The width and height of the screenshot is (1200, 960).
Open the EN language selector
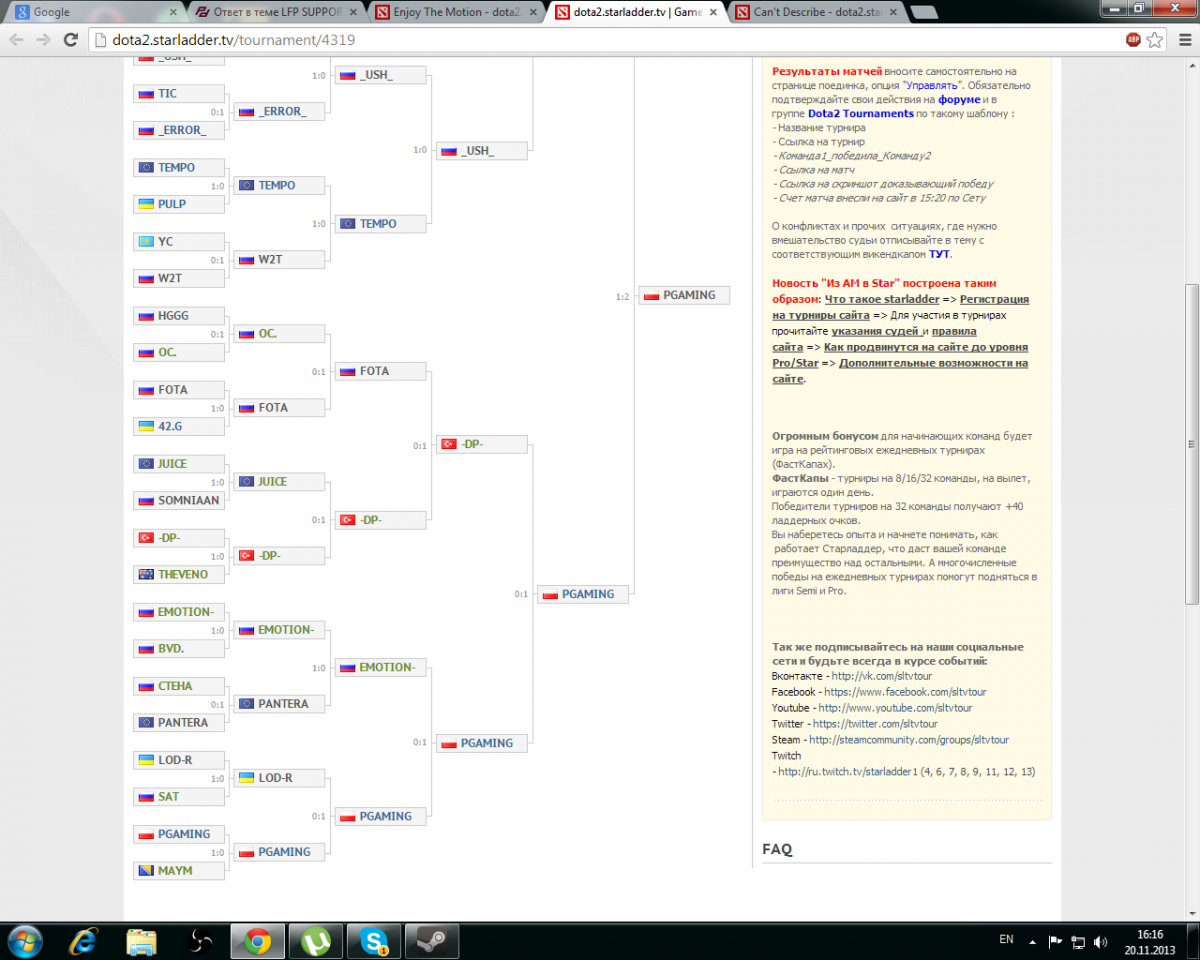click(x=1006, y=940)
